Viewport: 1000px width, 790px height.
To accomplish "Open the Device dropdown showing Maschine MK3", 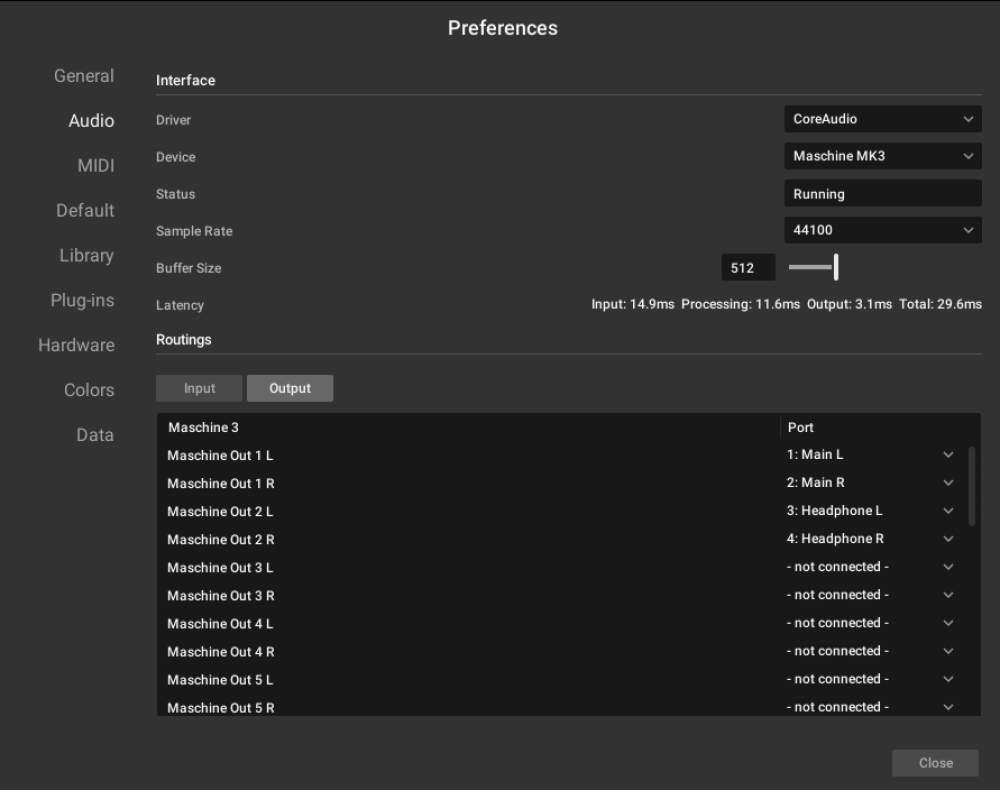I will [883, 156].
